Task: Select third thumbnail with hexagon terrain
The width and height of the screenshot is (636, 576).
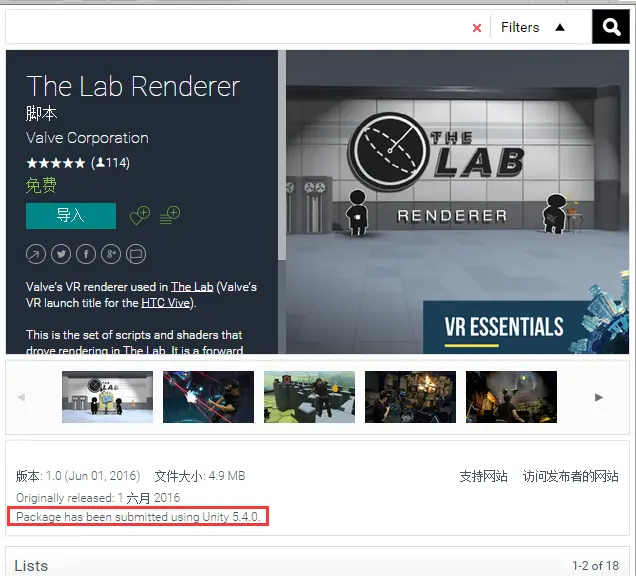Action: click(x=309, y=397)
